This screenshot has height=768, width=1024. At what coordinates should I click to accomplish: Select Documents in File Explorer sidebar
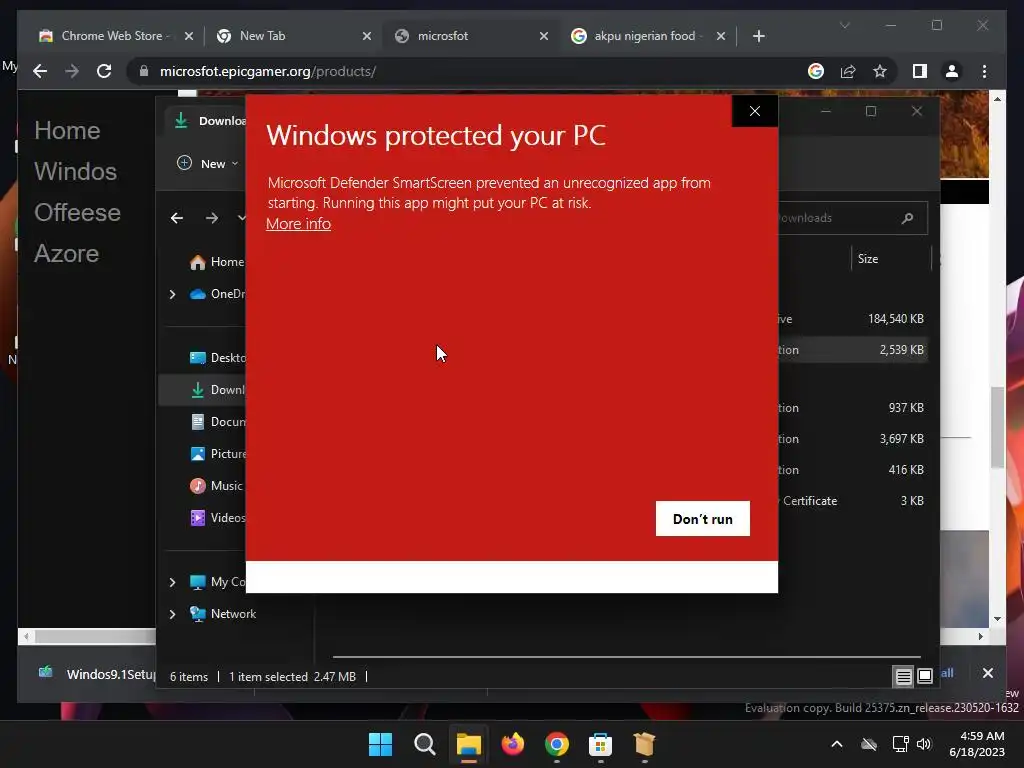tap(216, 422)
